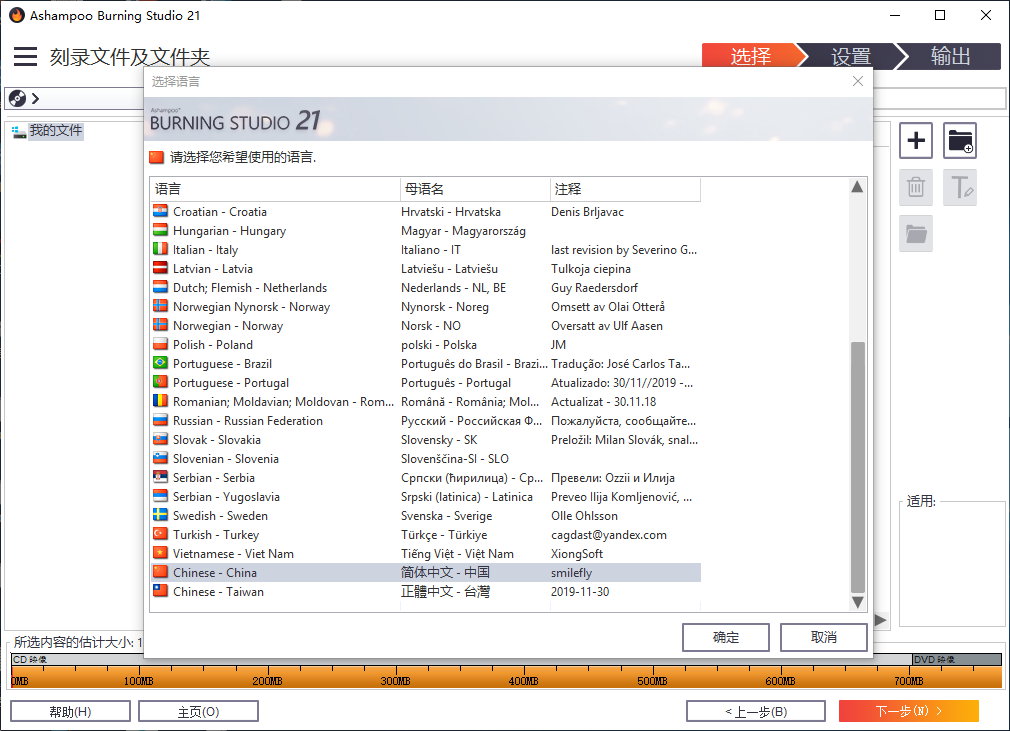
Task: Click the Russian flag icon
Action: coord(160,420)
